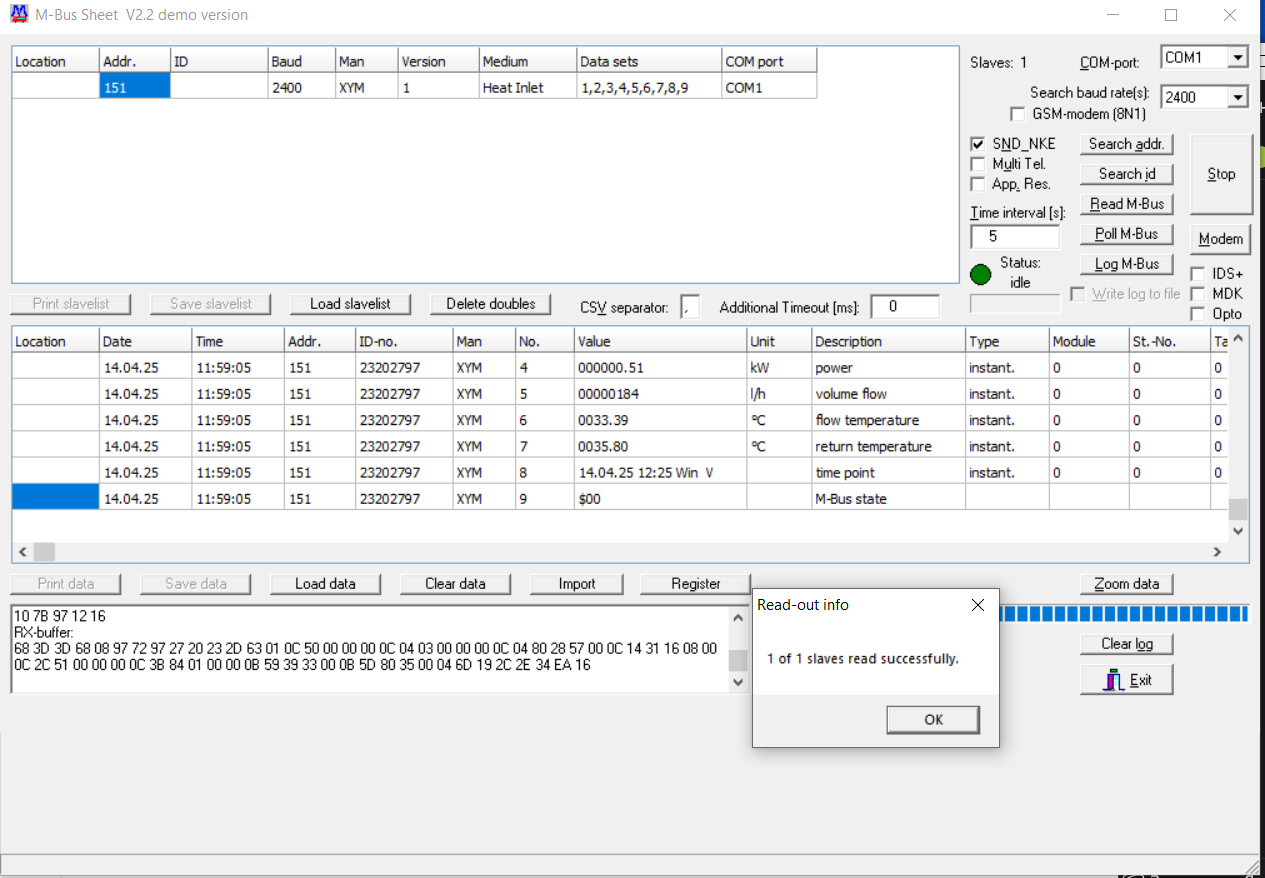Image resolution: width=1265 pixels, height=878 pixels.
Task: Click the Clear data button
Action: tap(455, 584)
